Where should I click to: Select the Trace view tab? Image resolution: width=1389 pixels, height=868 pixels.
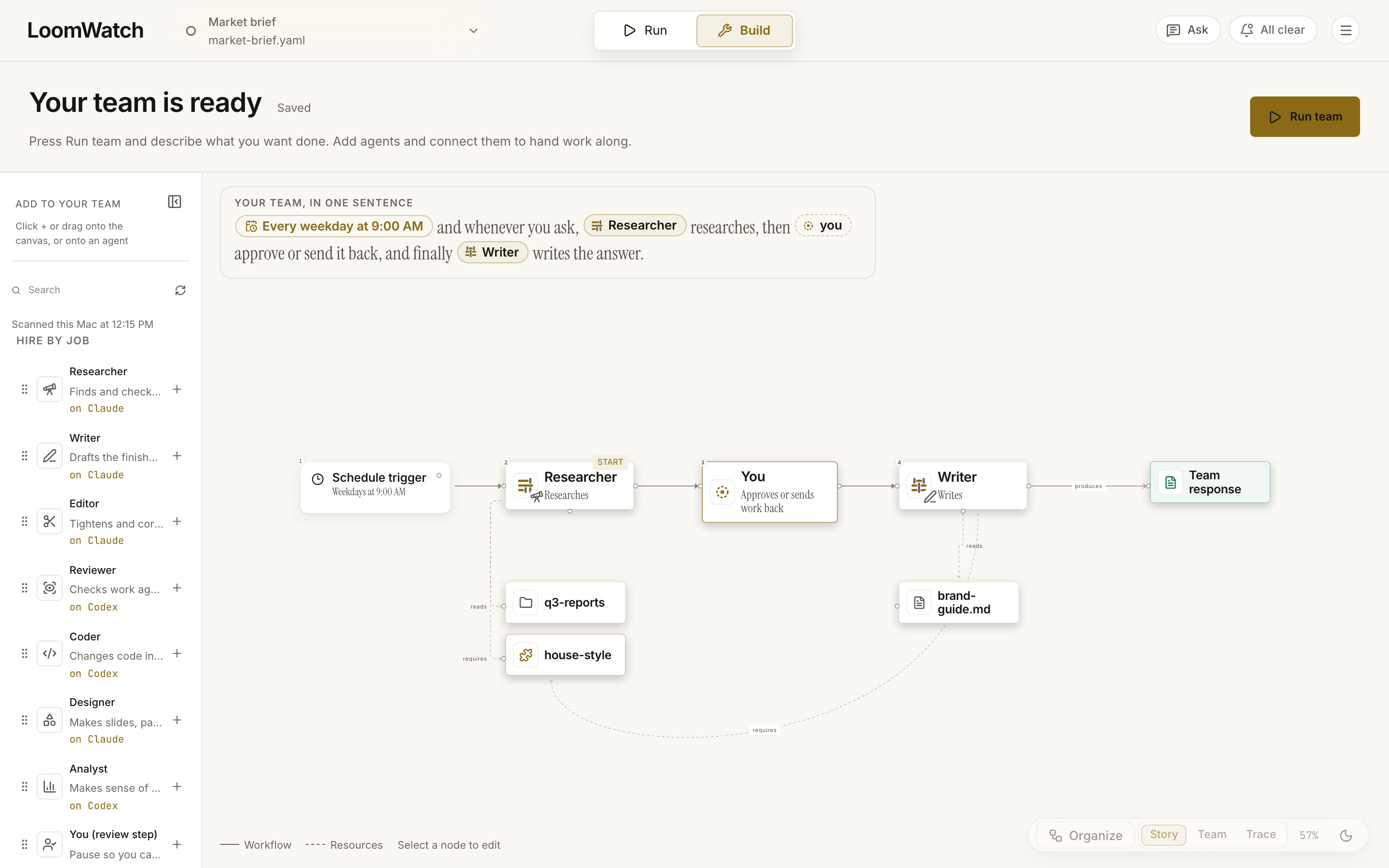coord(1260,834)
